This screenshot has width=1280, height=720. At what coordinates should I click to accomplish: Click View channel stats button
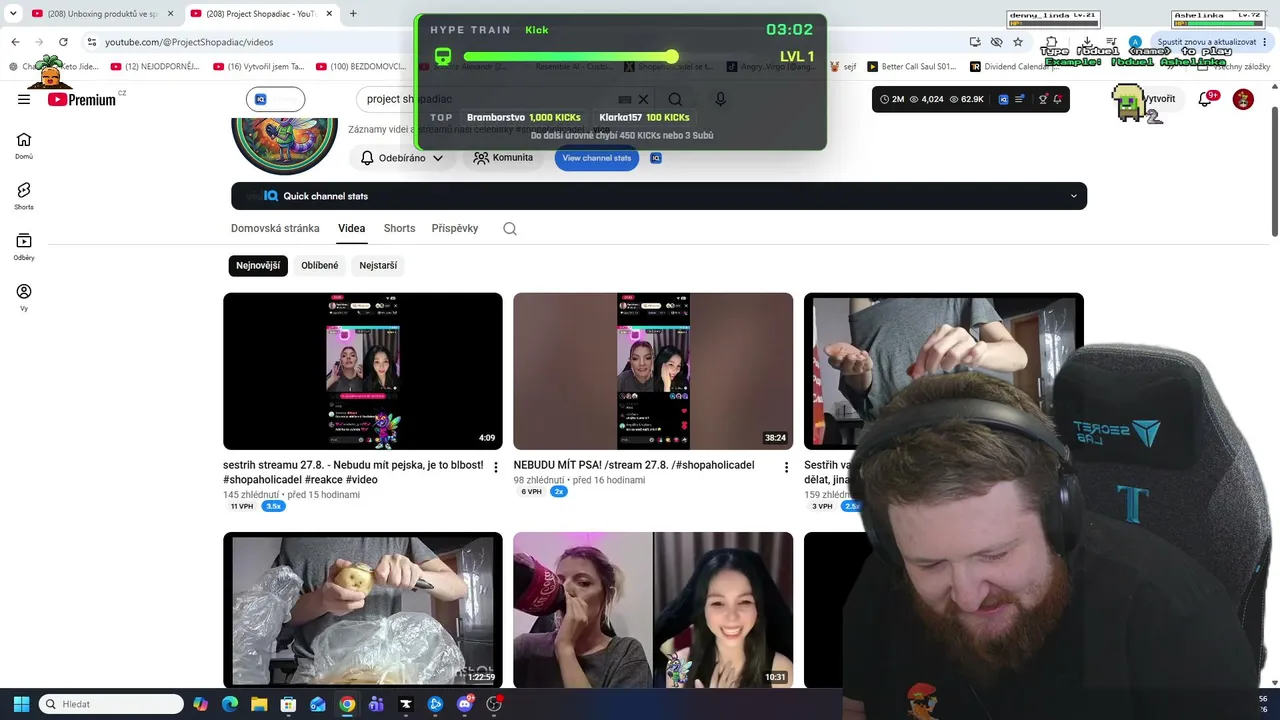pyautogui.click(x=597, y=158)
